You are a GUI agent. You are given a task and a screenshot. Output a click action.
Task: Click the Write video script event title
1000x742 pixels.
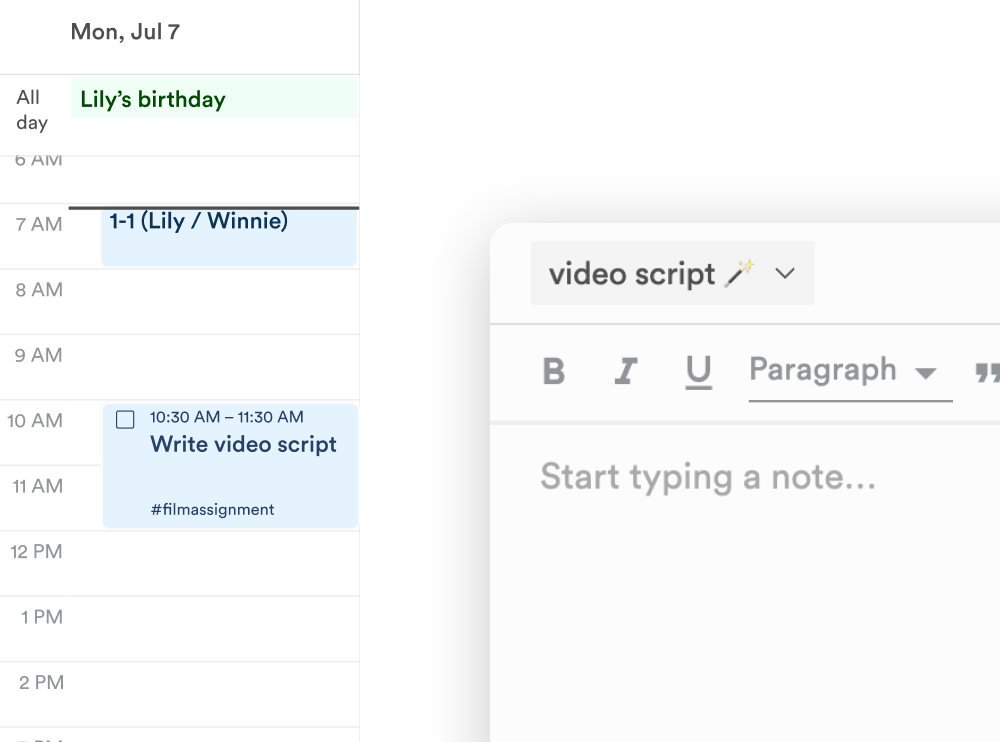point(243,445)
